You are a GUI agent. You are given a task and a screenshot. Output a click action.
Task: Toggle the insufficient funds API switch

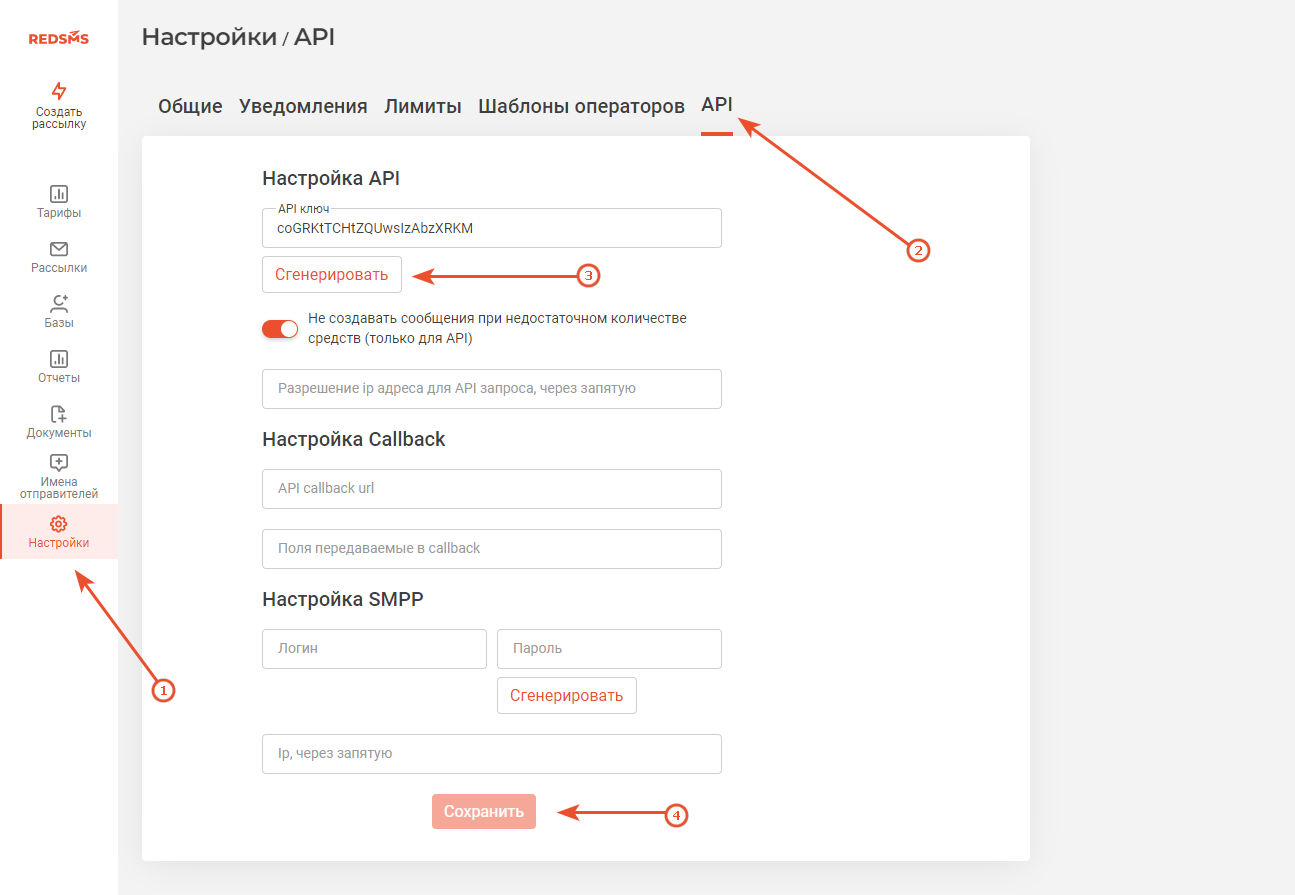280,329
